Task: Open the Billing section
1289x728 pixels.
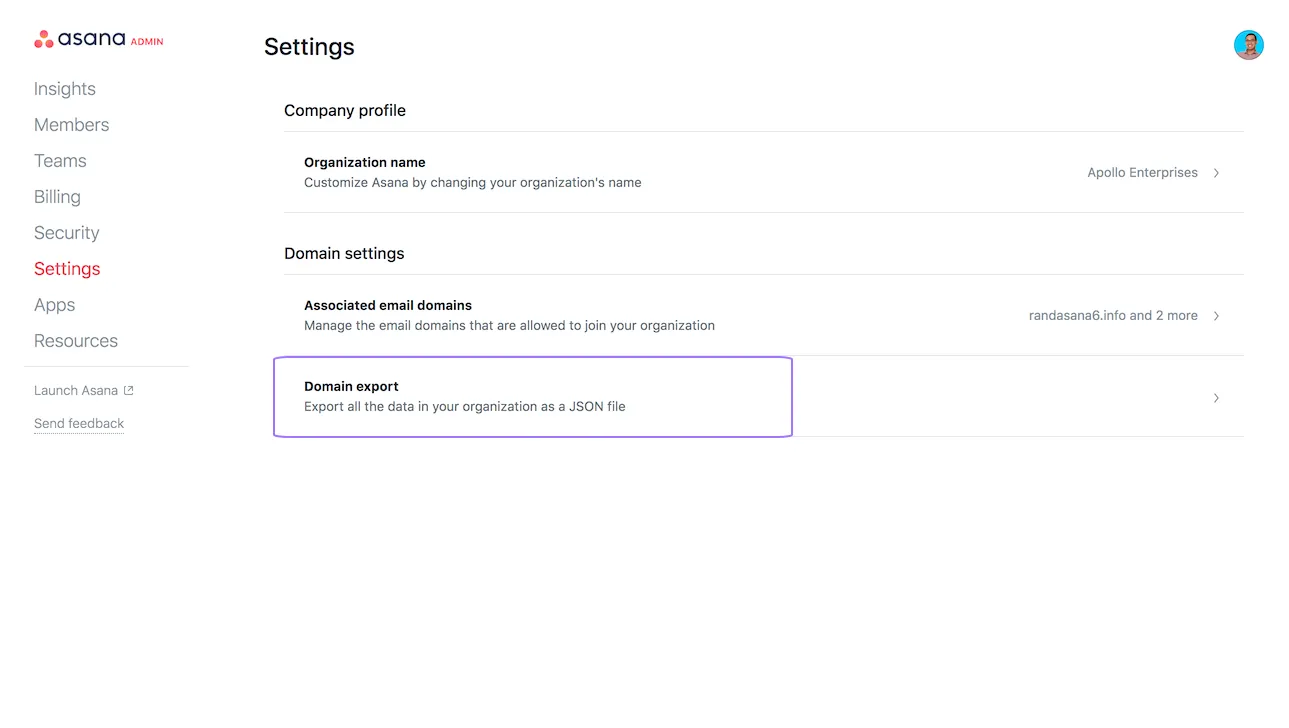Action: coord(57,197)
